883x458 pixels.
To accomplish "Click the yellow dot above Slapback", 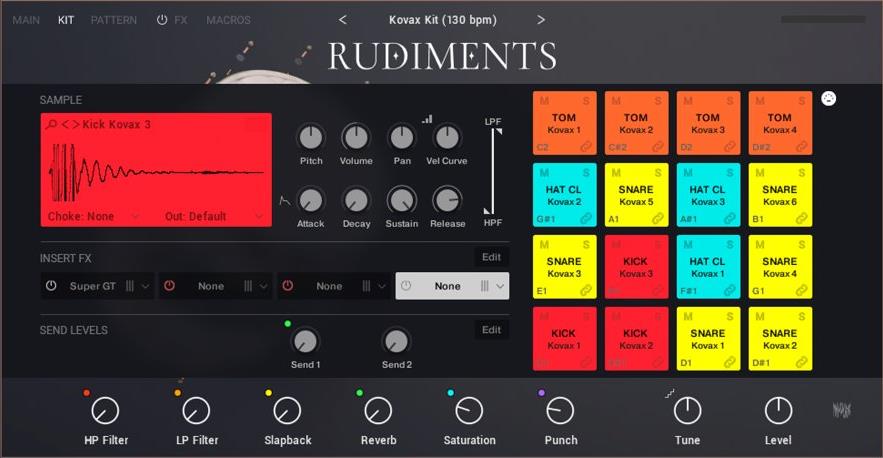I will click(x=268, y=393).
